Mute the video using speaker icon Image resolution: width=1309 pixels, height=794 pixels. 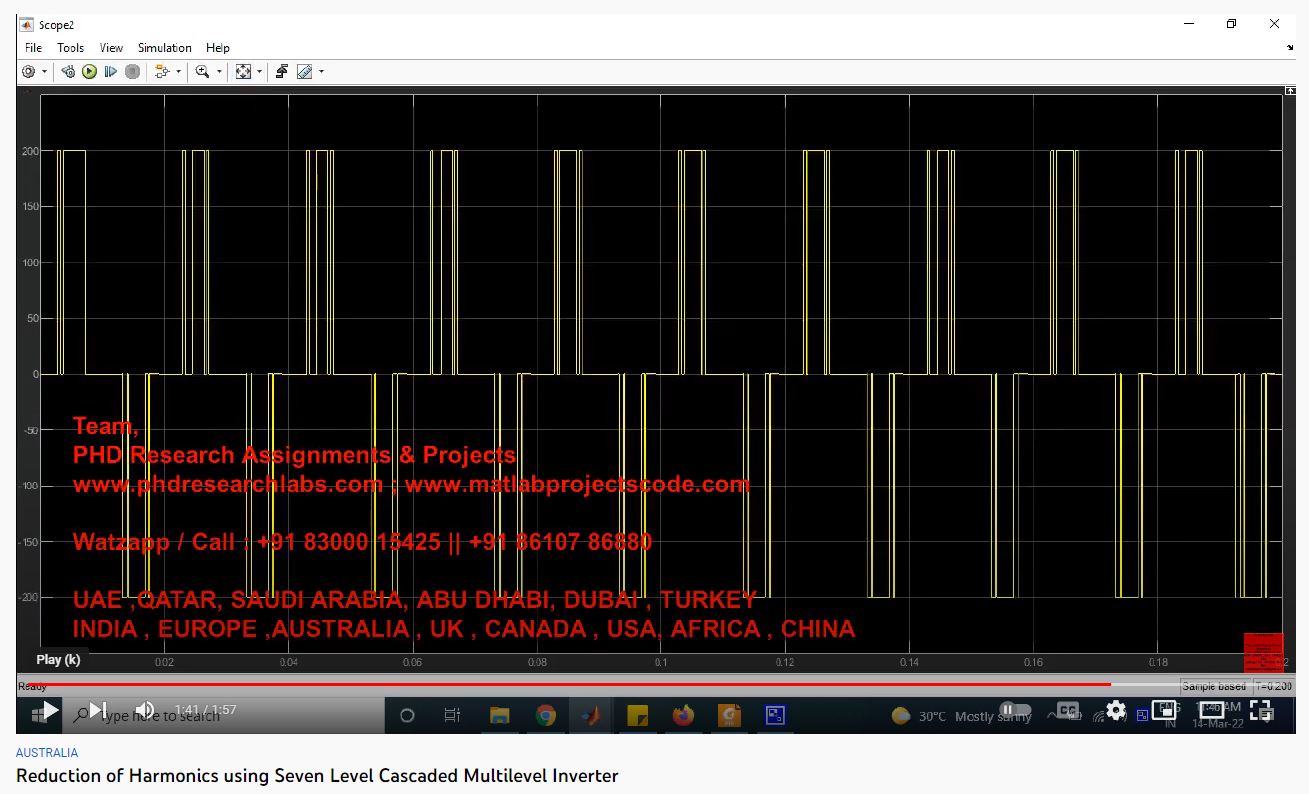point(145,710)
